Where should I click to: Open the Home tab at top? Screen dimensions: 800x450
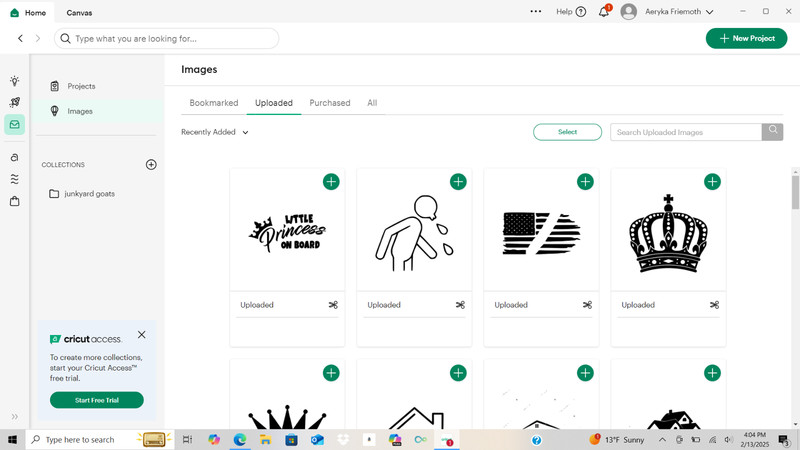[28, 13]
